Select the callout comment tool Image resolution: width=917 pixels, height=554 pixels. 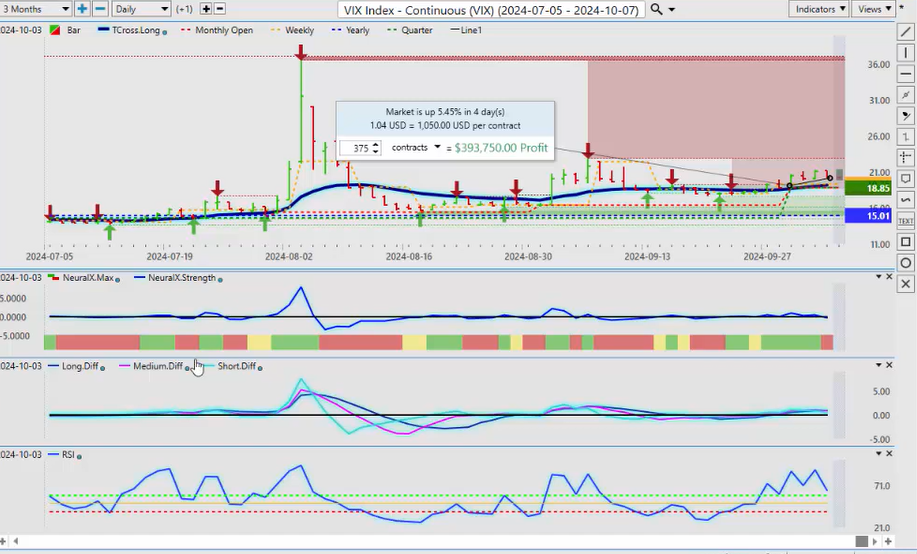[905, 178]
